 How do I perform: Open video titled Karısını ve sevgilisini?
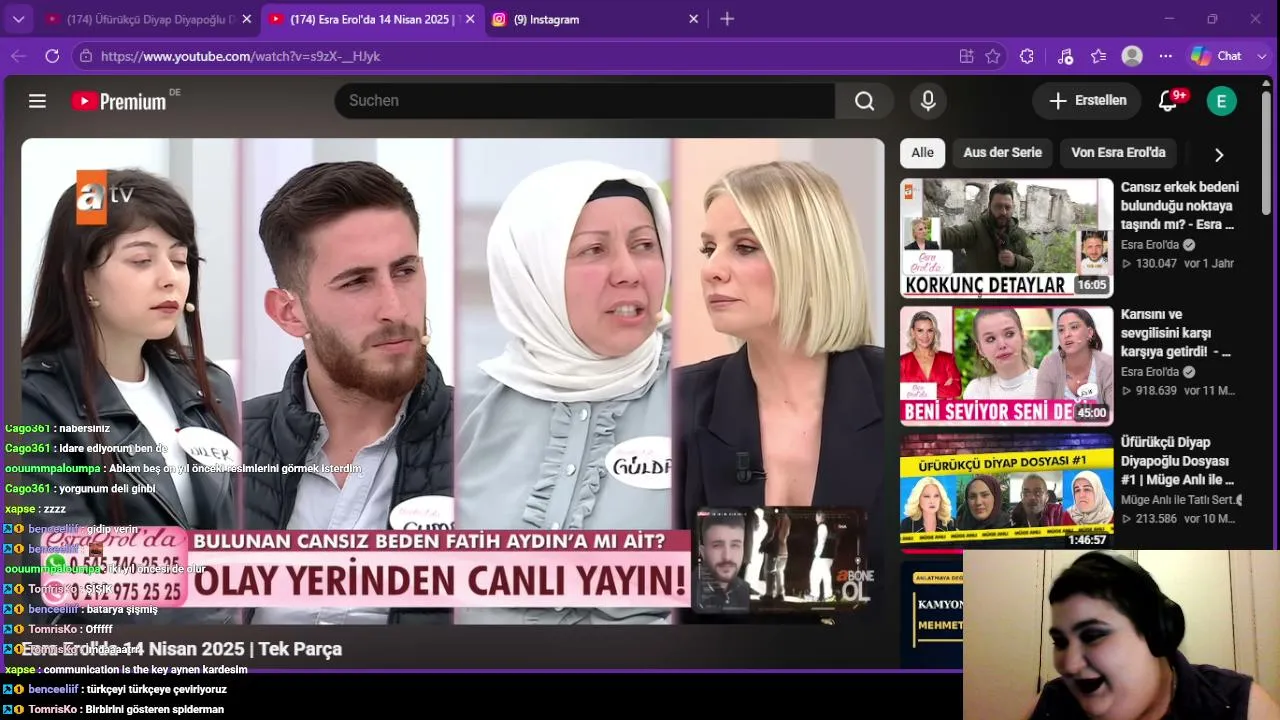(x=1176, y=333)
